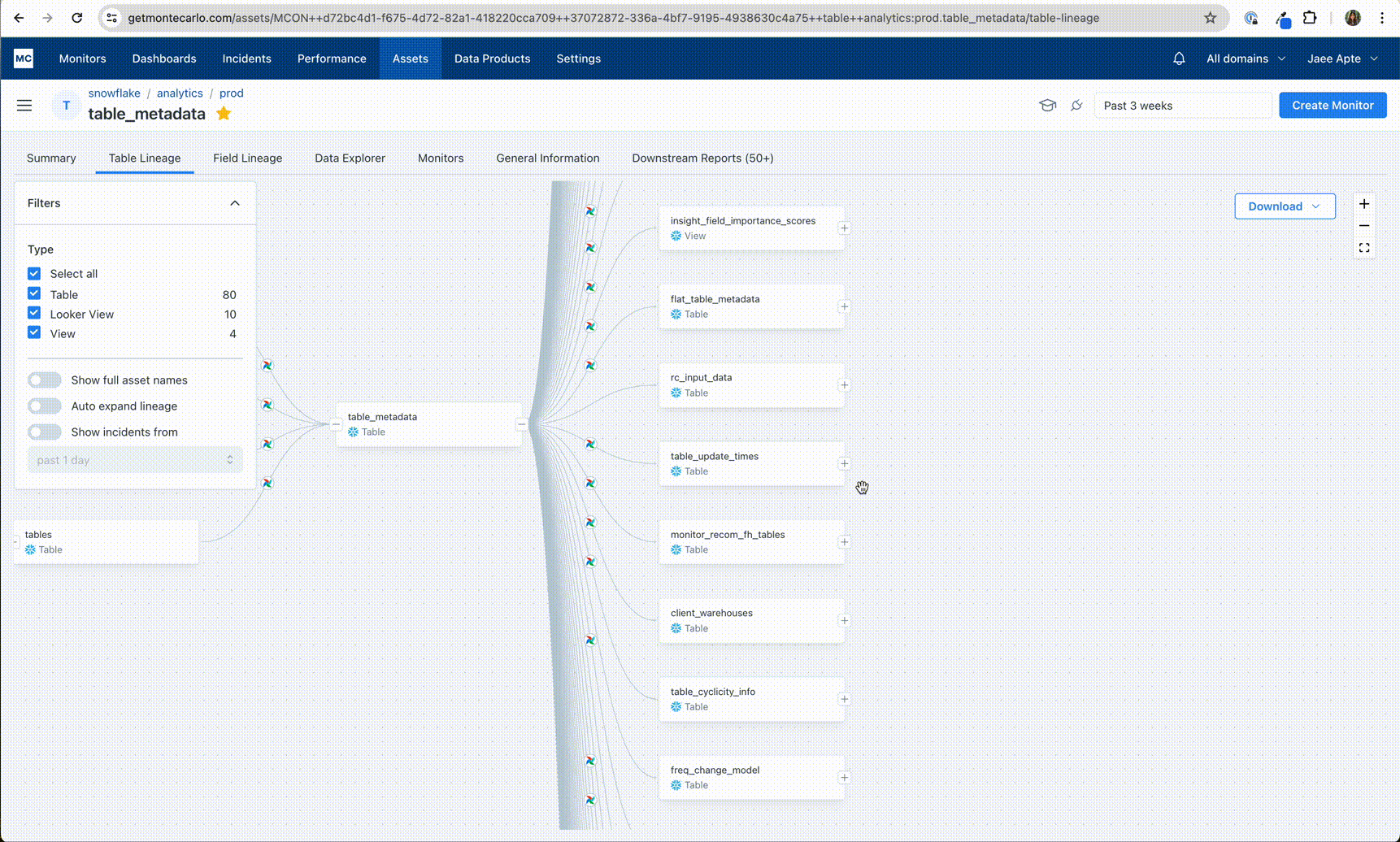Click browser back arrow
Image resolution: width=1400 pixels, height=842 pixels.
[x=19, y=18]
